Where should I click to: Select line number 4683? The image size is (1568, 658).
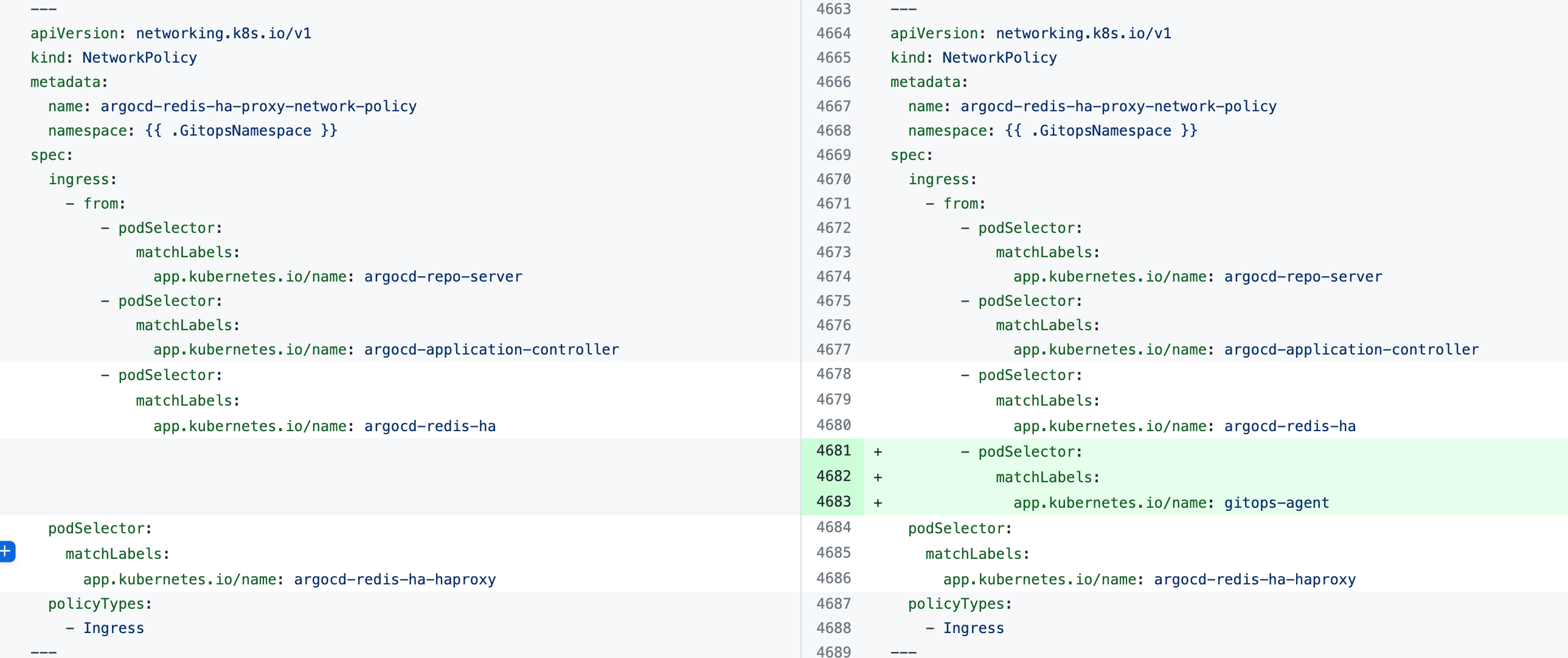[833, 502]
